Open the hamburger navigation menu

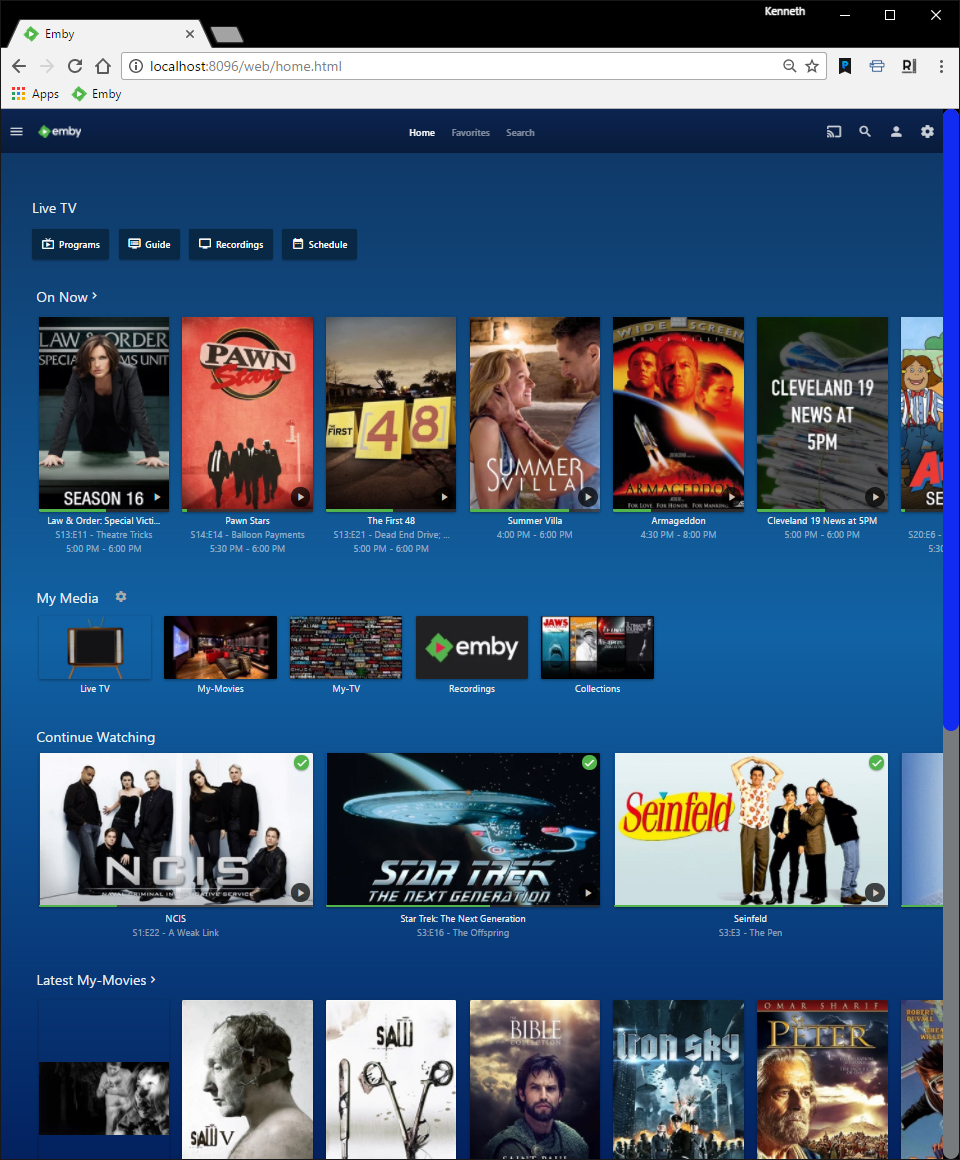tap(16, 132)
